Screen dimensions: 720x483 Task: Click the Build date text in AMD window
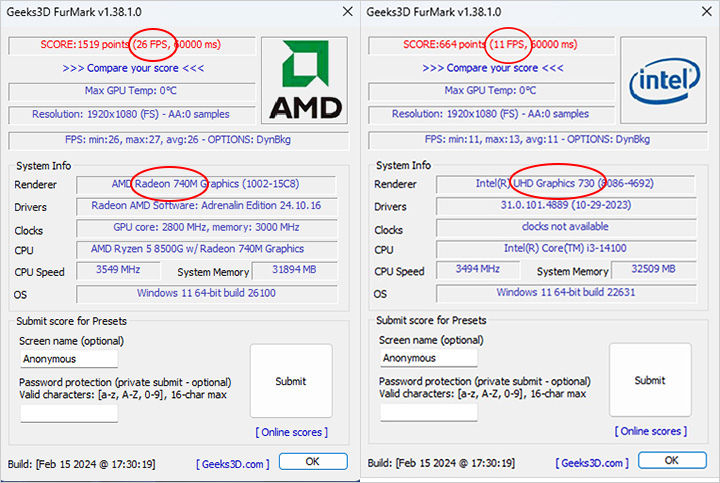pyautogui.click(x=82, y=465)
